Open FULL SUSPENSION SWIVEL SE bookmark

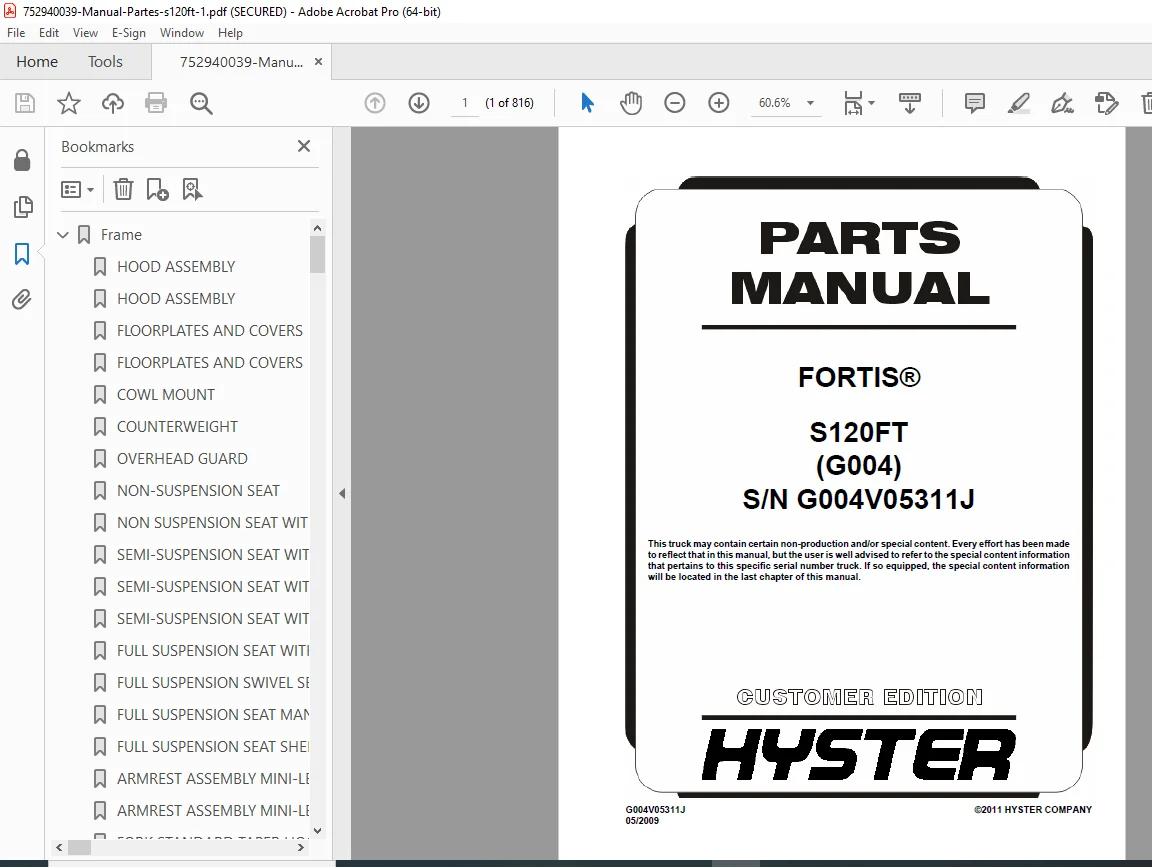click(213, 683)
